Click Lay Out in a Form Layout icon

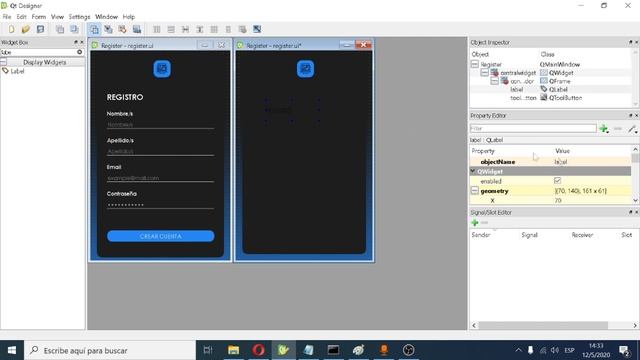228,29
